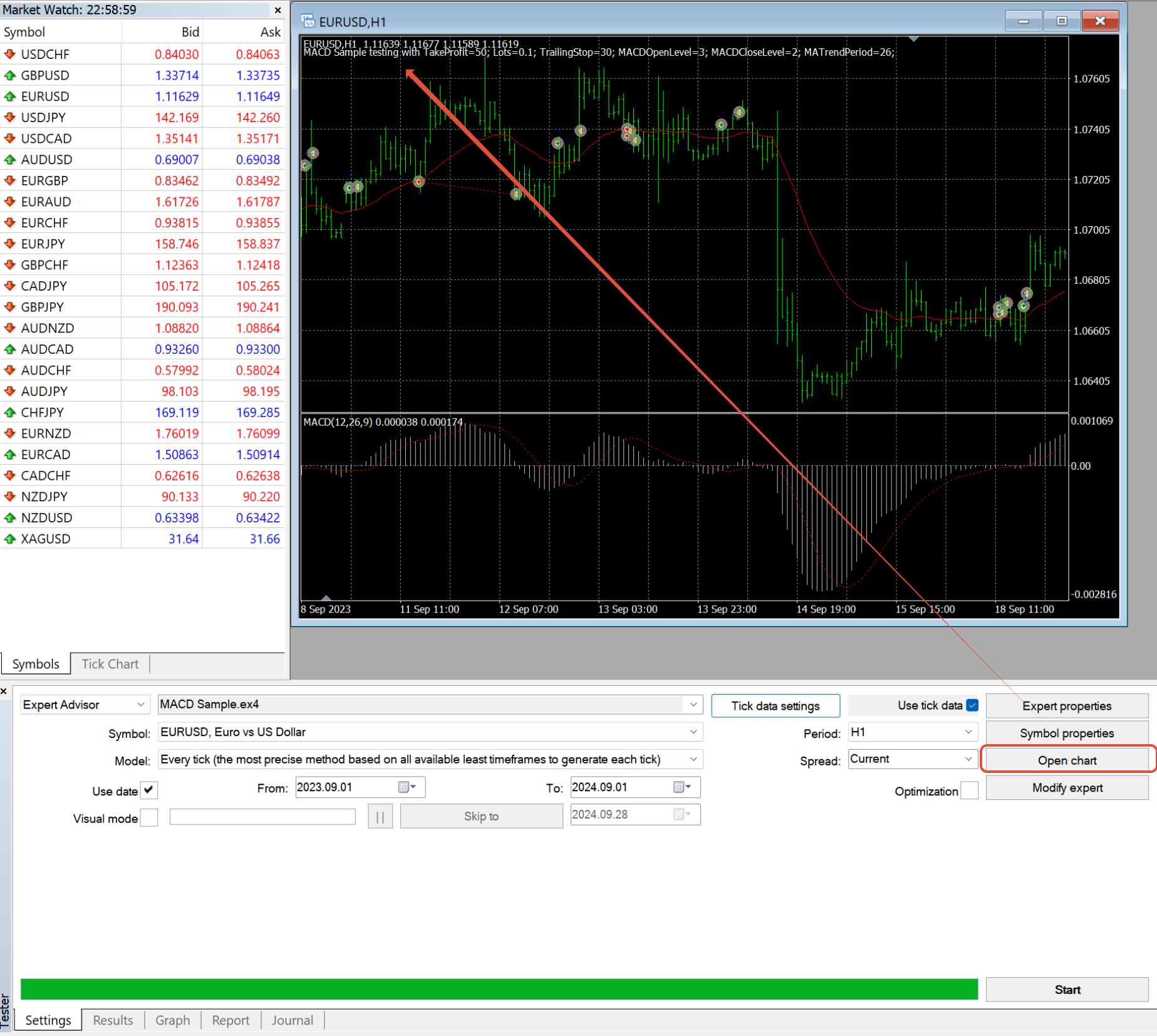Screen dimensions: 1157x1036
Task: Click the AUDNZD down-arrow icon
Action: coord(10,328)
